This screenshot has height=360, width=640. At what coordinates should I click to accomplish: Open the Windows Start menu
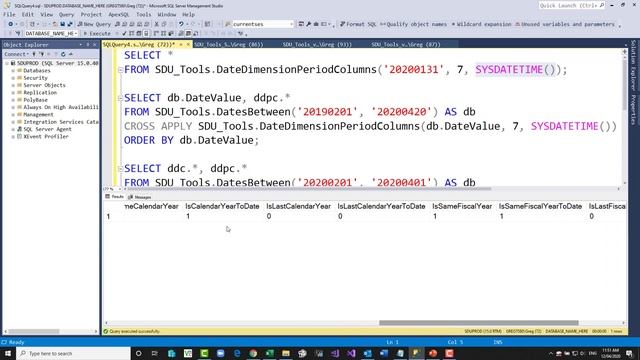click(x=7, y=353)
